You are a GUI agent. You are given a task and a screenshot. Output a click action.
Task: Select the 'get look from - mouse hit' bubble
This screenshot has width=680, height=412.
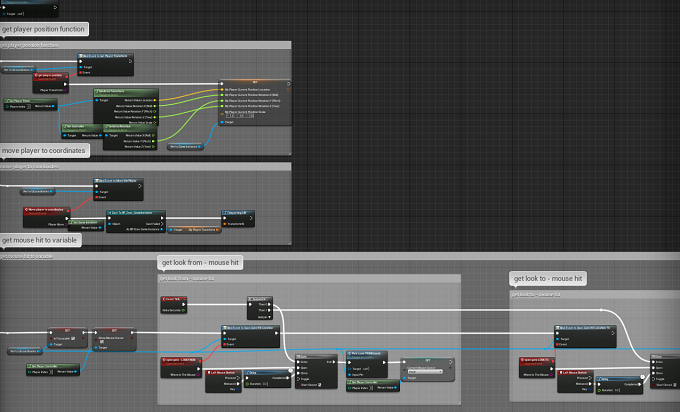click(x=200, y=262)
